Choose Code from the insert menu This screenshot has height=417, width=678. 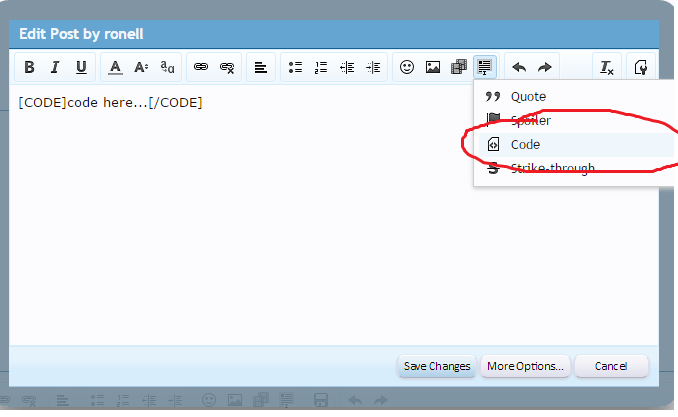tap(576, 144)
